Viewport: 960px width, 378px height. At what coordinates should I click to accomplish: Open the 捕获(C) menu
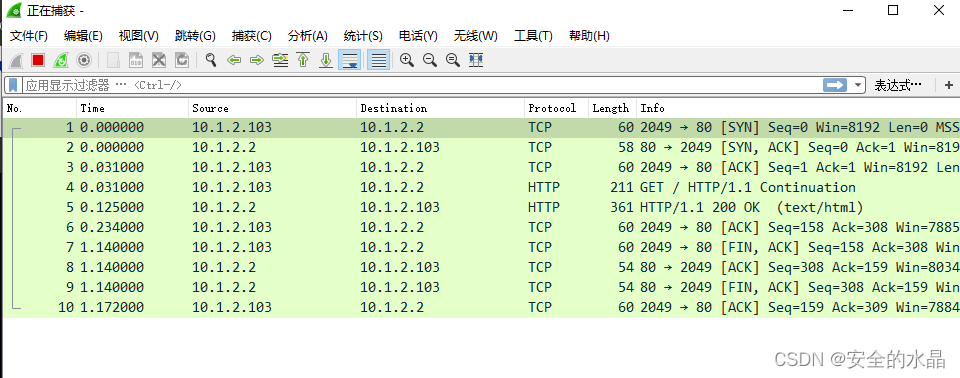click(x=252, y=36)
